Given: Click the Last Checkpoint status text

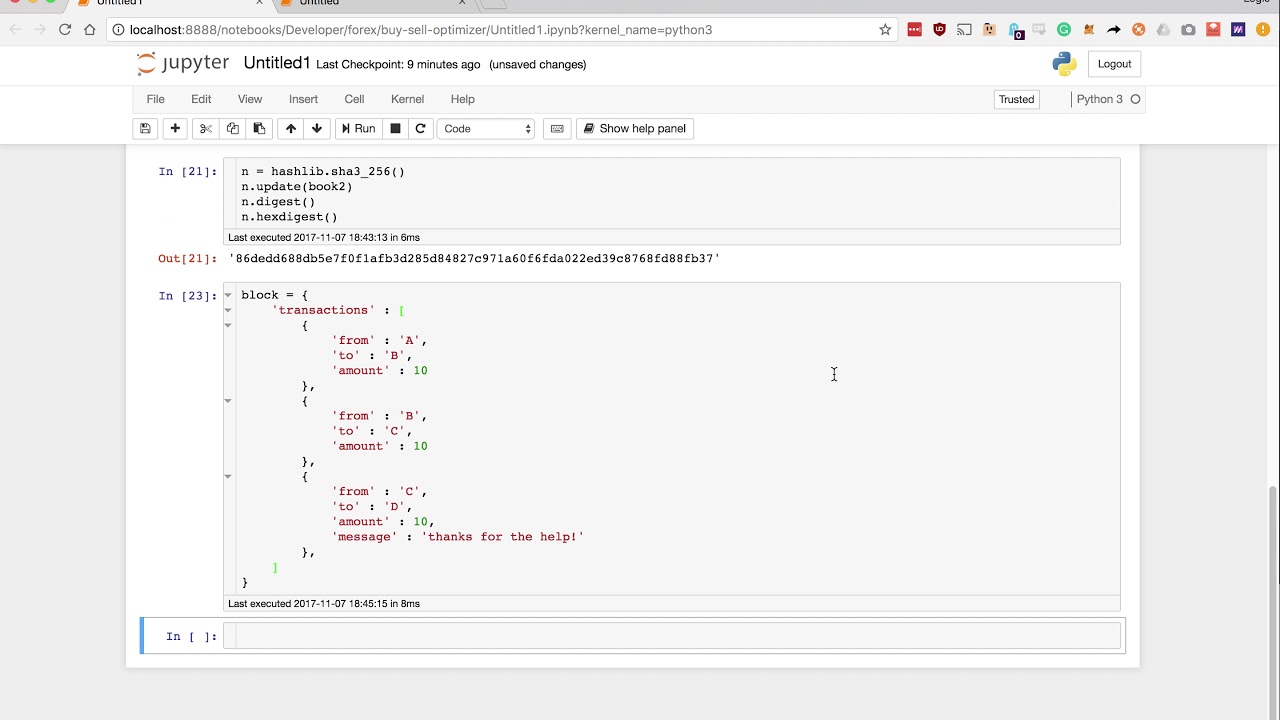Looking at the screenshot, I should [398, 64].
